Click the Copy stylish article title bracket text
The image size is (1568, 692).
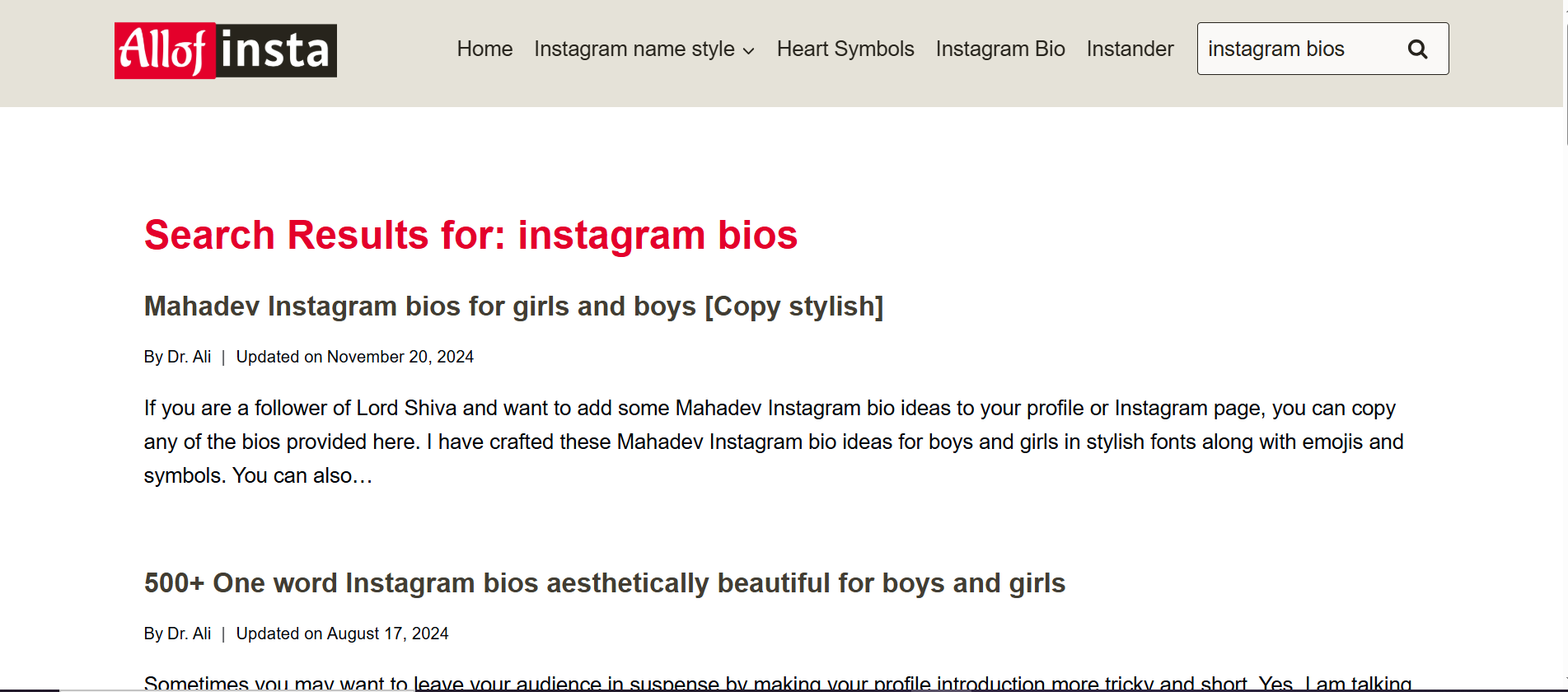pyautogui.click(x=796, y=306)
